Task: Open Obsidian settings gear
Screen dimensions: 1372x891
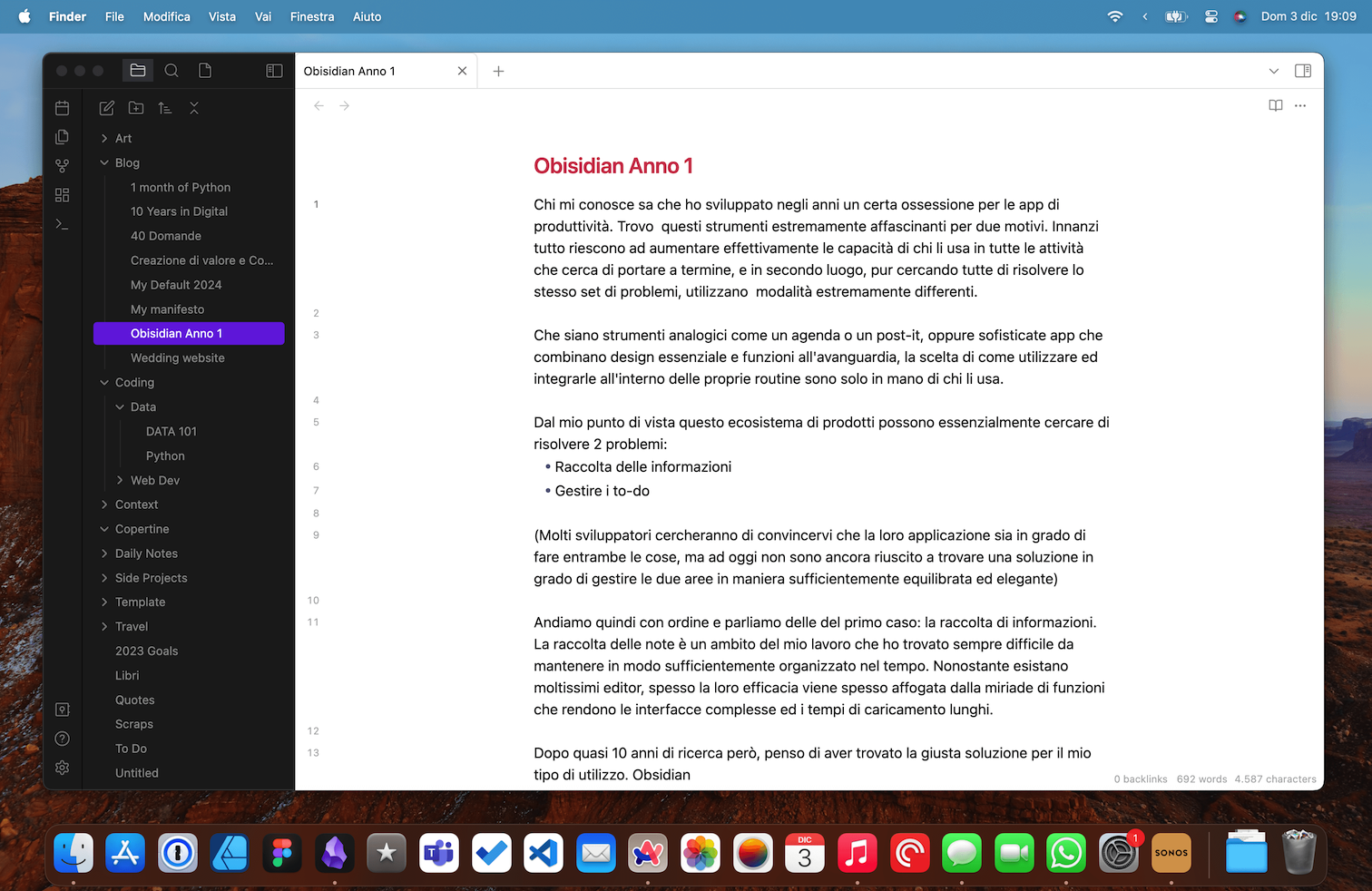Action: coord(62,768)
